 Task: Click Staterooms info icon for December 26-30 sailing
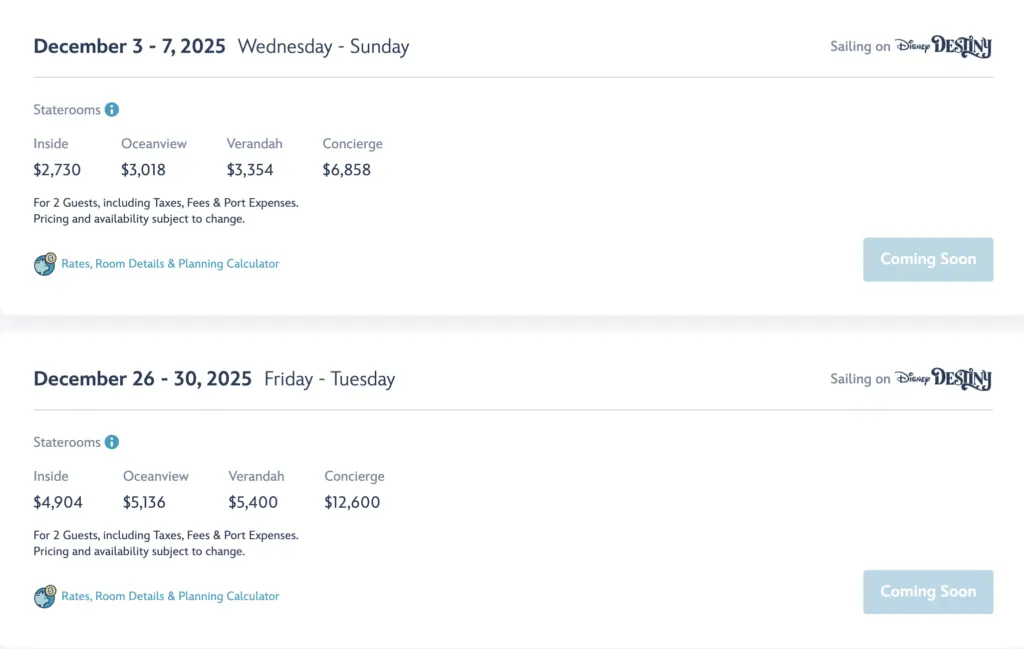pyautogui.click(x=112, y=442)
